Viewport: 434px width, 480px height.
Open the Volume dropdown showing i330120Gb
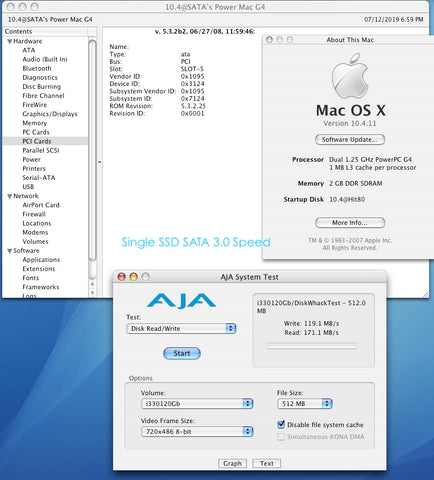[197, 404]
